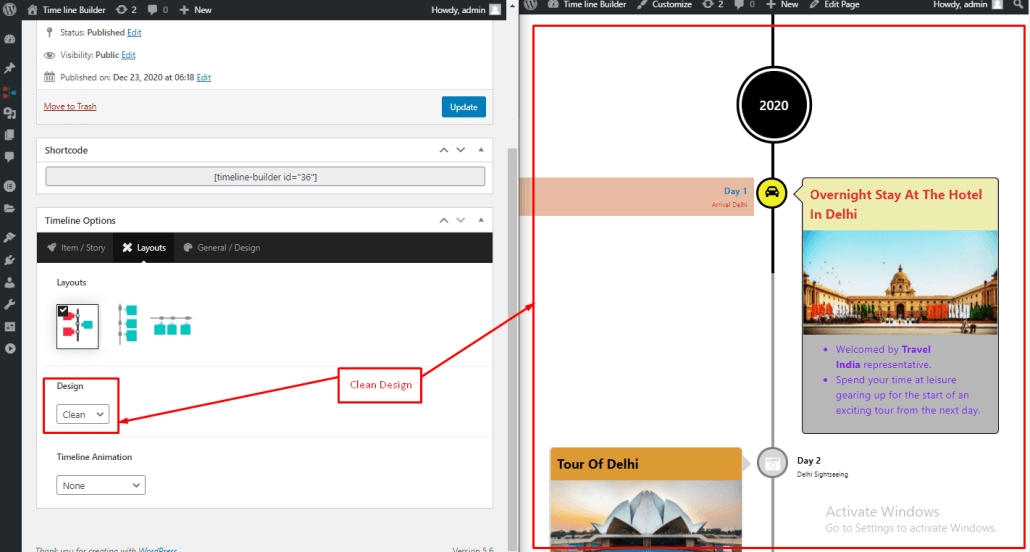The width and height of the screenshot is (1030, 552).
Task: Click the 2020 year marker circle
Action: click(x=773, y=105)
